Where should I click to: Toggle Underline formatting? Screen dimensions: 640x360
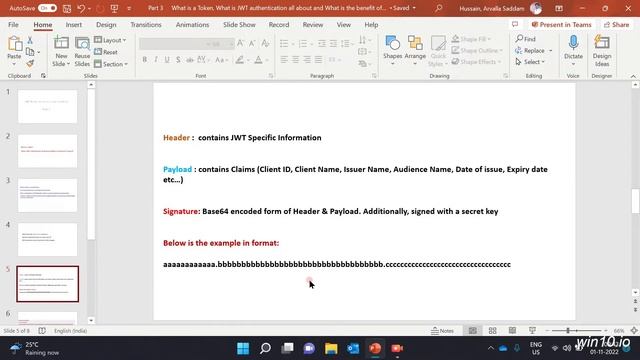coord(167,60)
